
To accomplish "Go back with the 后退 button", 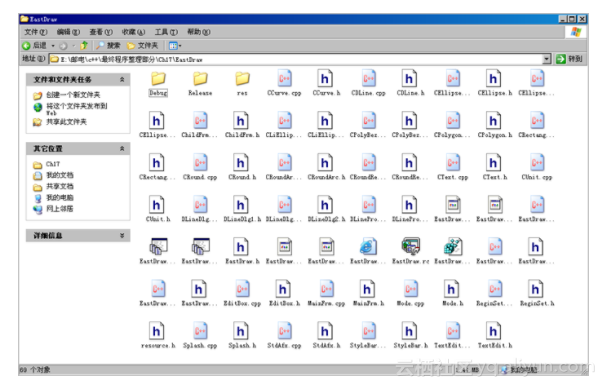I will point(34,46).
